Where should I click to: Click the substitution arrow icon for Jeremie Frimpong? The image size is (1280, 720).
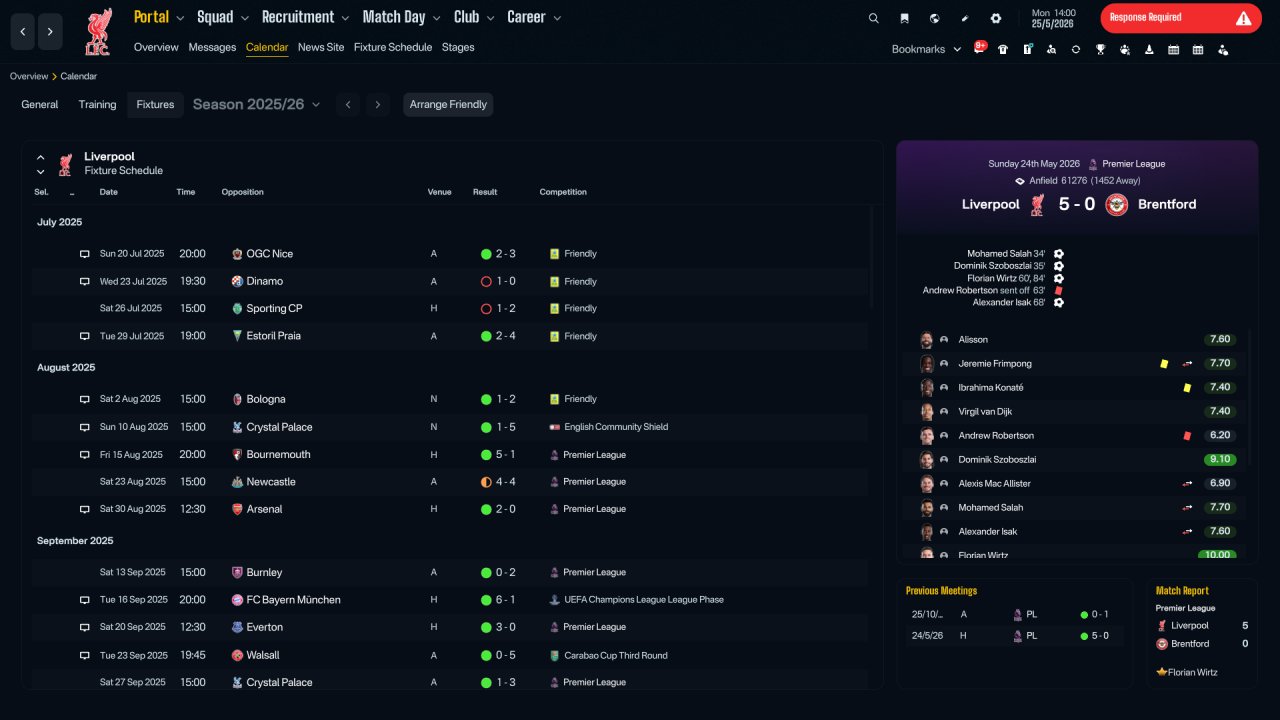(x=1188, y=364)
